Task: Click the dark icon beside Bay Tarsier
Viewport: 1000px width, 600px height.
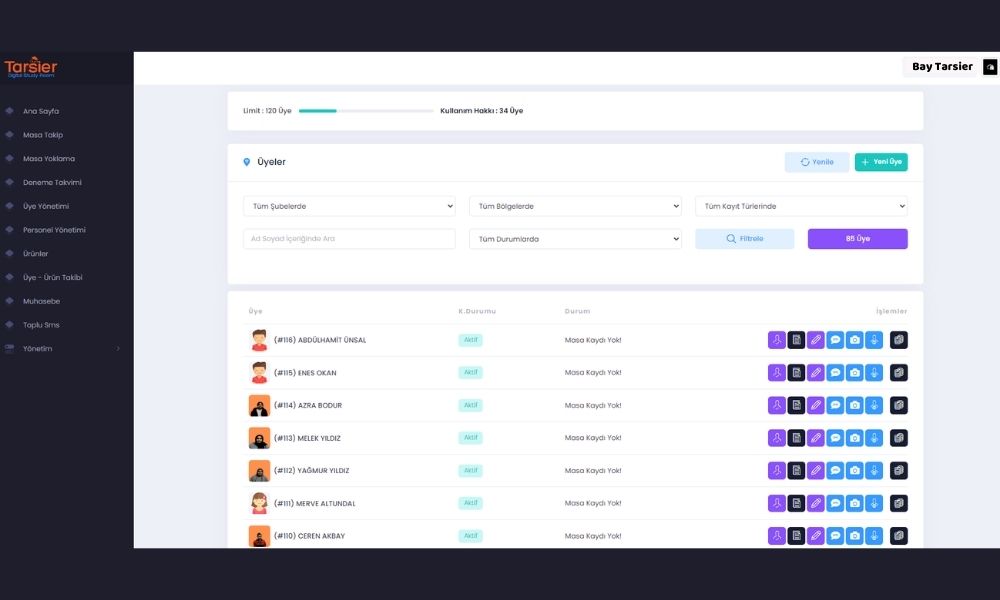Action: 990,67
